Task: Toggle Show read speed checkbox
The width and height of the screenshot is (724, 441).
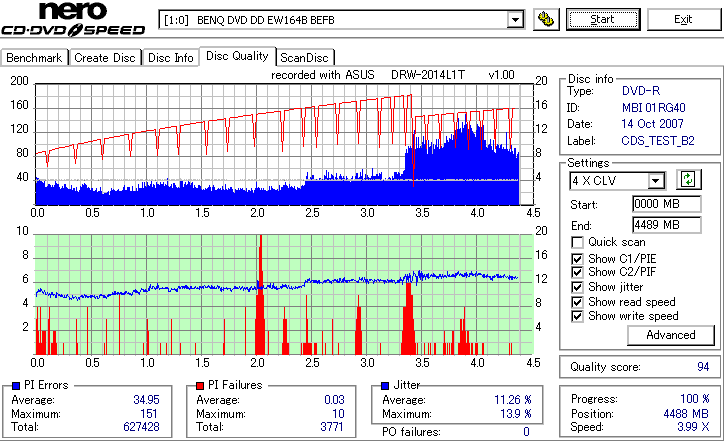Action: coord(577,302)
